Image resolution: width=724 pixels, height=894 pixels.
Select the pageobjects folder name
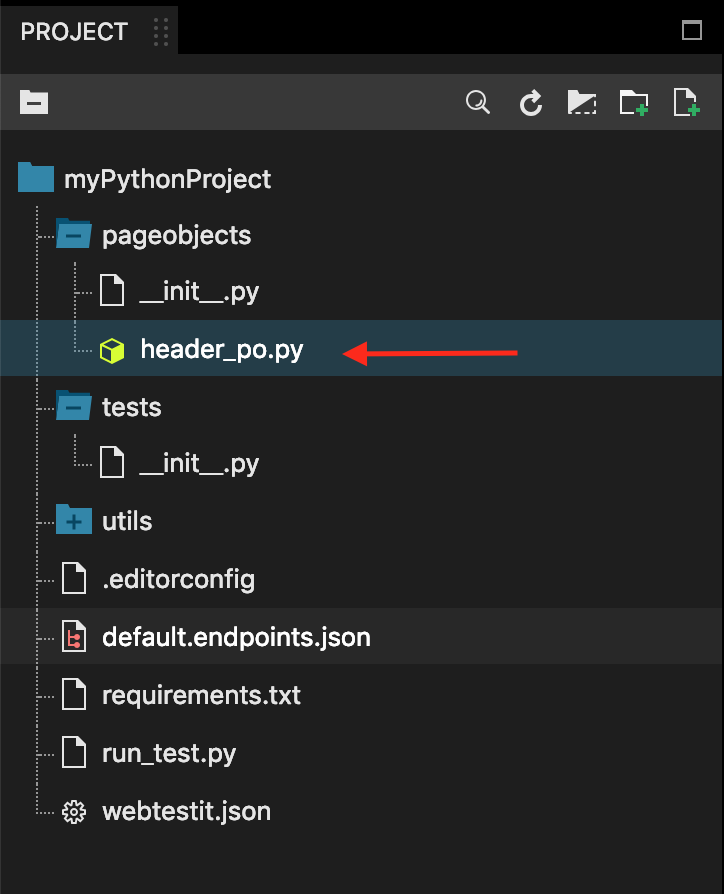tap(177, 235)
